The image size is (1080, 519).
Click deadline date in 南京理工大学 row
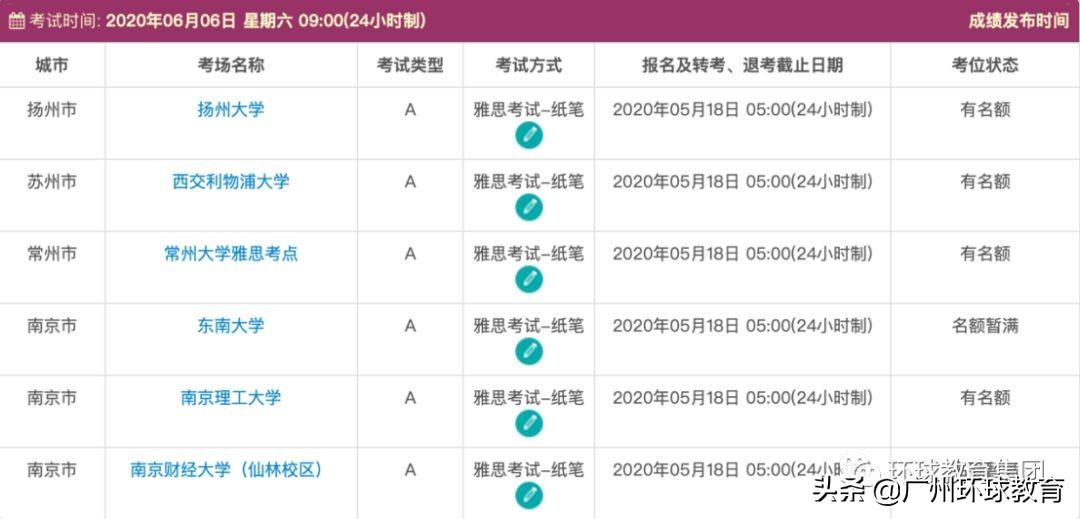tap(742, 398)
